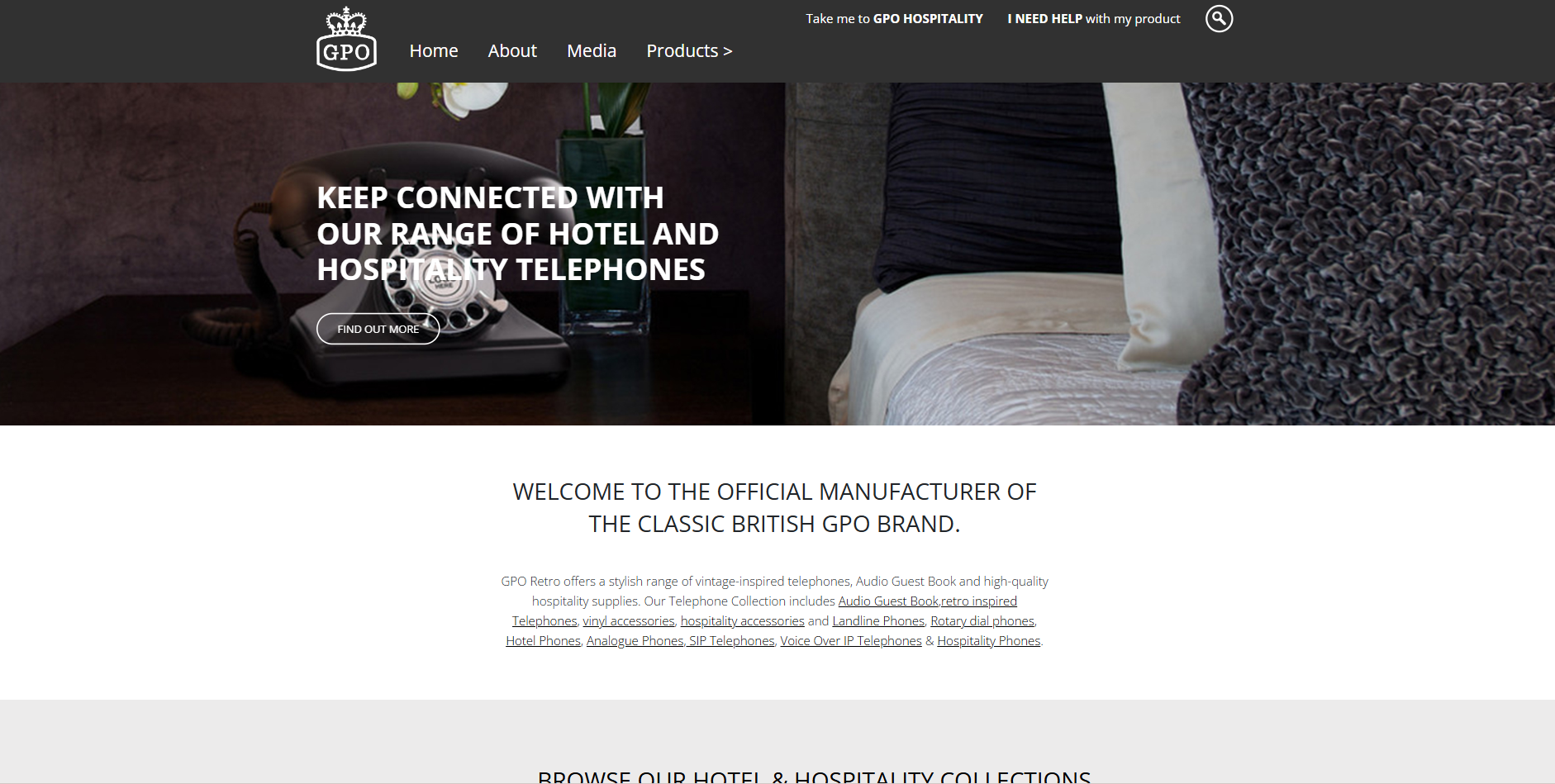
Task: Visit the vinyl accessories link
Action: (x=629, y=621)
